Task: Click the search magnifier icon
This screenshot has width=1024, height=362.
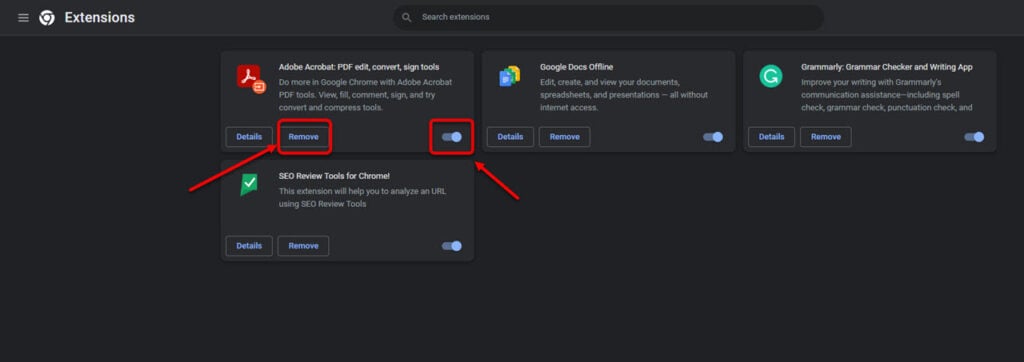Action: (x=406, y=17)
